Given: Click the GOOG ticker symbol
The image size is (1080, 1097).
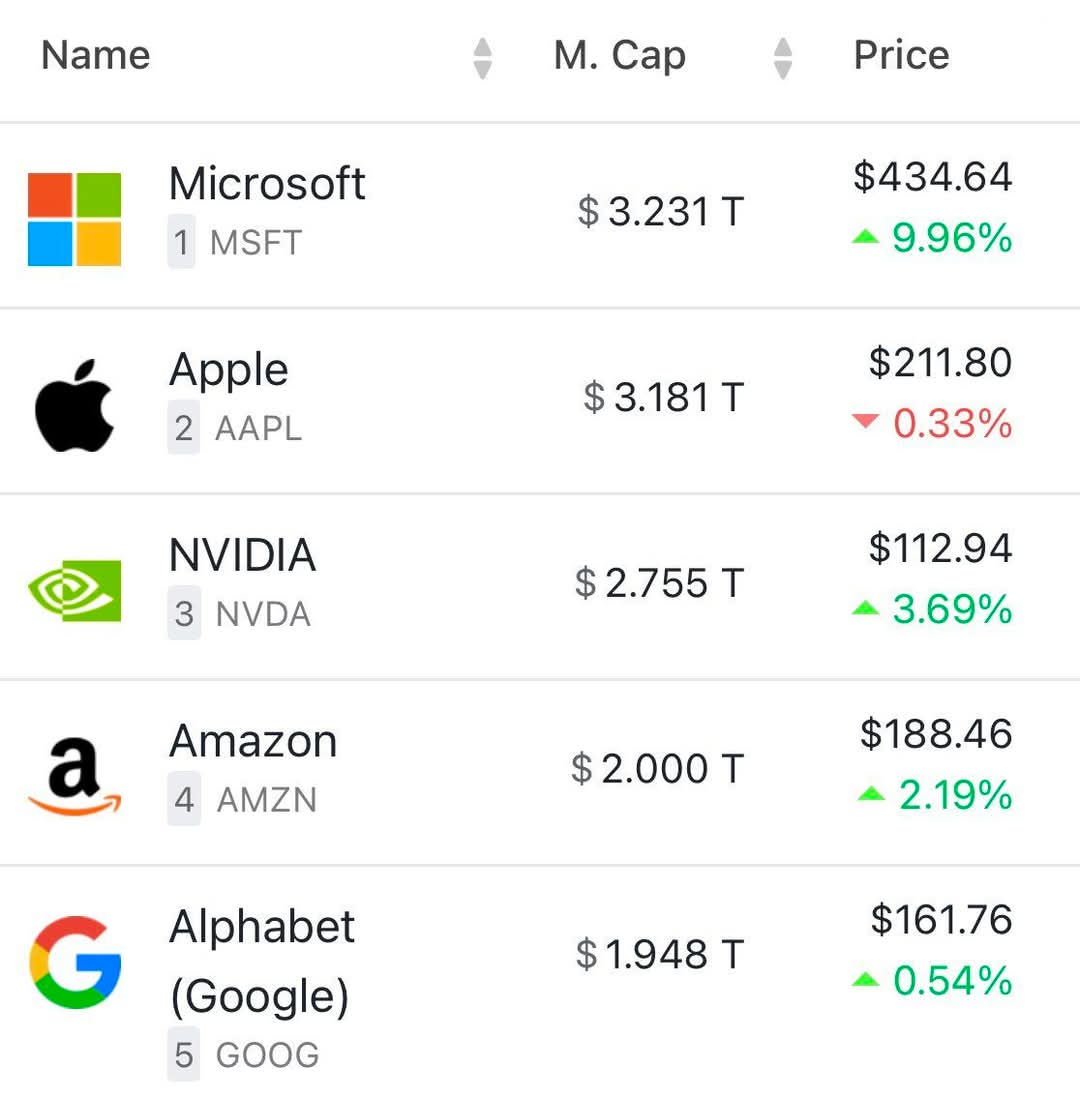Looking at the screenshot, I should point(267,1055).
